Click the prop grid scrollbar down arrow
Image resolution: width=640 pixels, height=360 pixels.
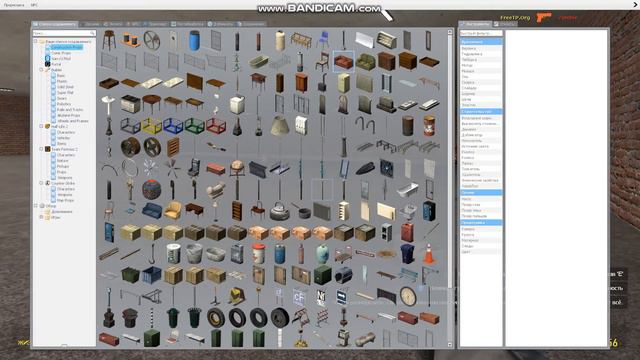click(450, 344)
